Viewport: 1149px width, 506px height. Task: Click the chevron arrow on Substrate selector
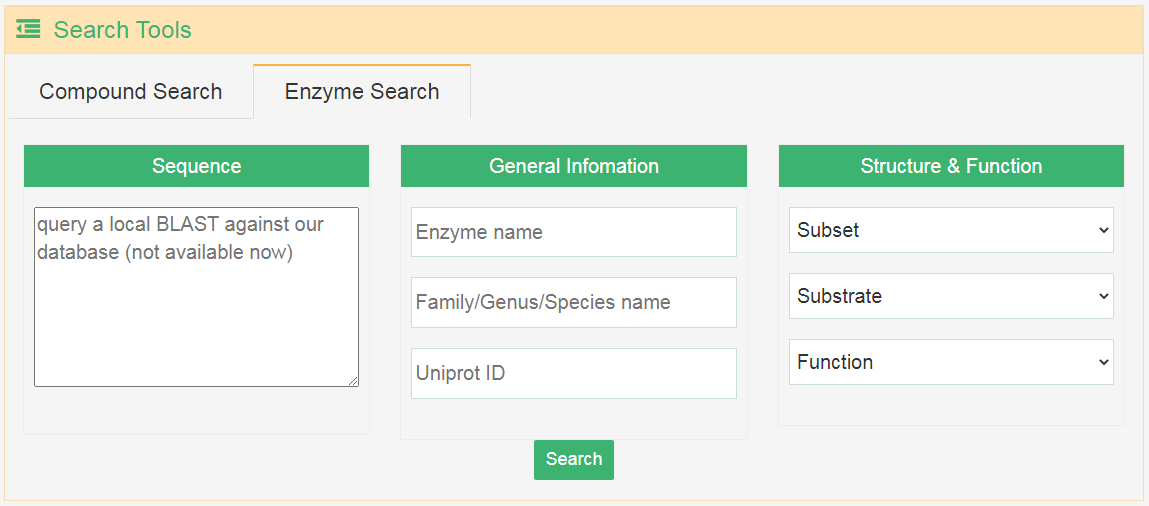click(x=1103, y=296)
